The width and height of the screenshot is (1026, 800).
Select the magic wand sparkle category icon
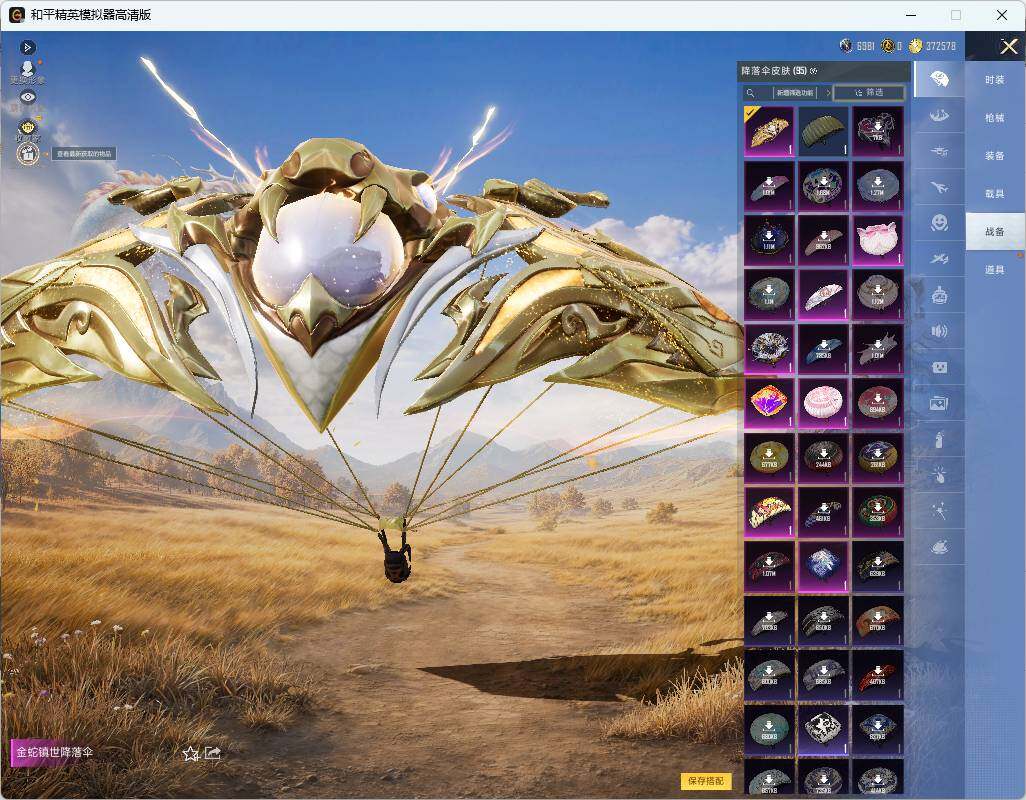[939, 511]
